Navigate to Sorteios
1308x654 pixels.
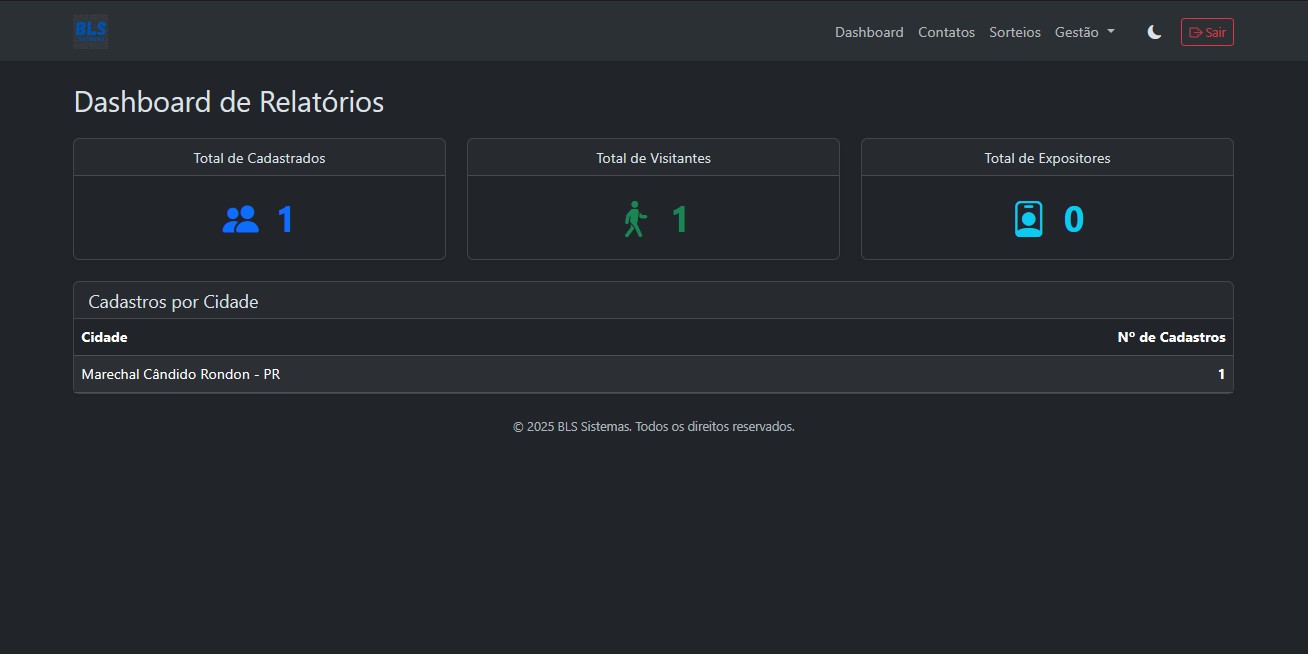1014,32
